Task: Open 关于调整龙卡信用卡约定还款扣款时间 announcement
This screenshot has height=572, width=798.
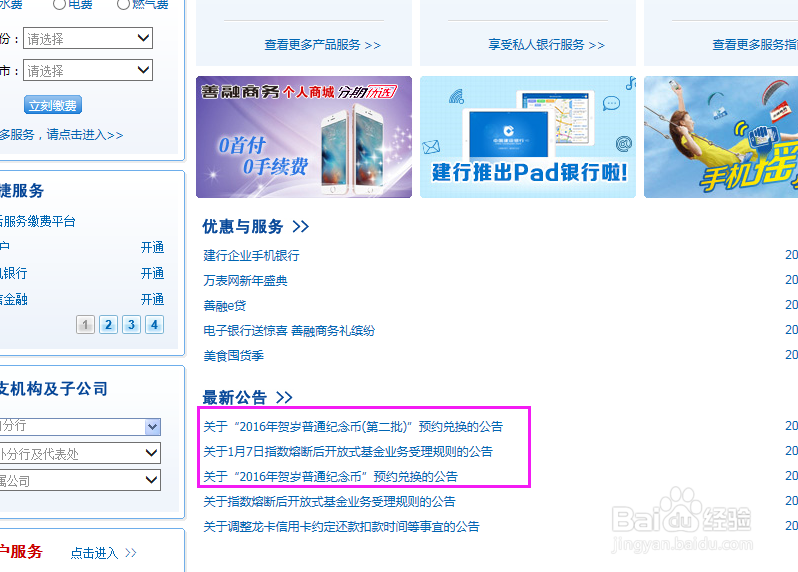Action: tap(341, 527)
